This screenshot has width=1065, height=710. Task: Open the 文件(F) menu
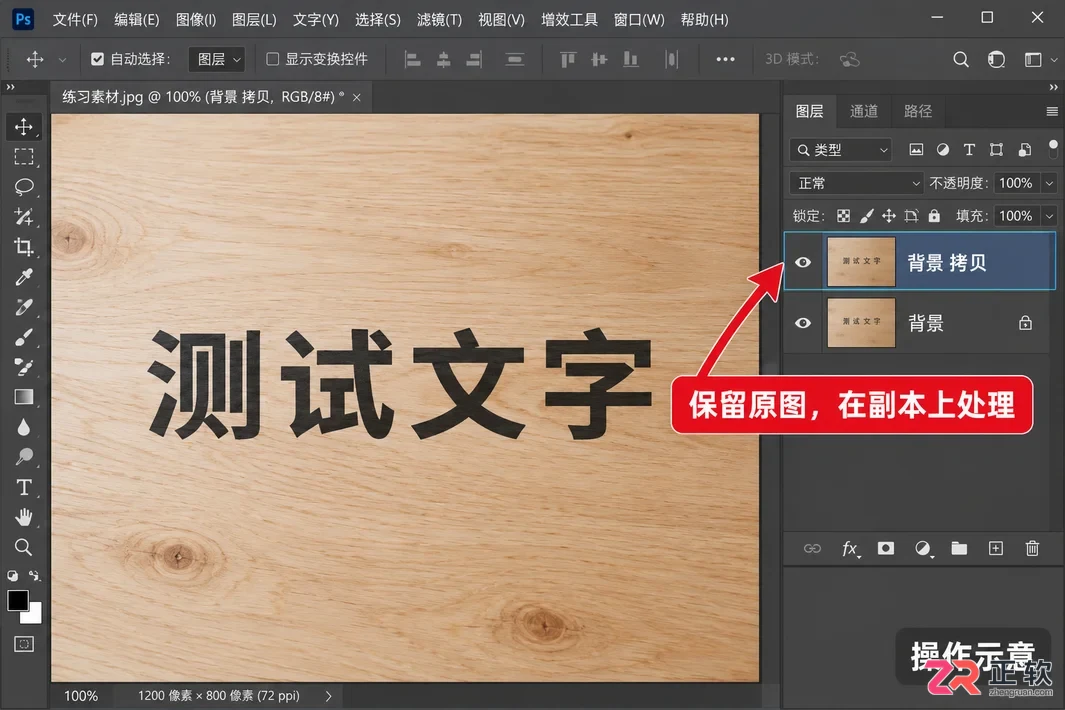coord(75,20)
